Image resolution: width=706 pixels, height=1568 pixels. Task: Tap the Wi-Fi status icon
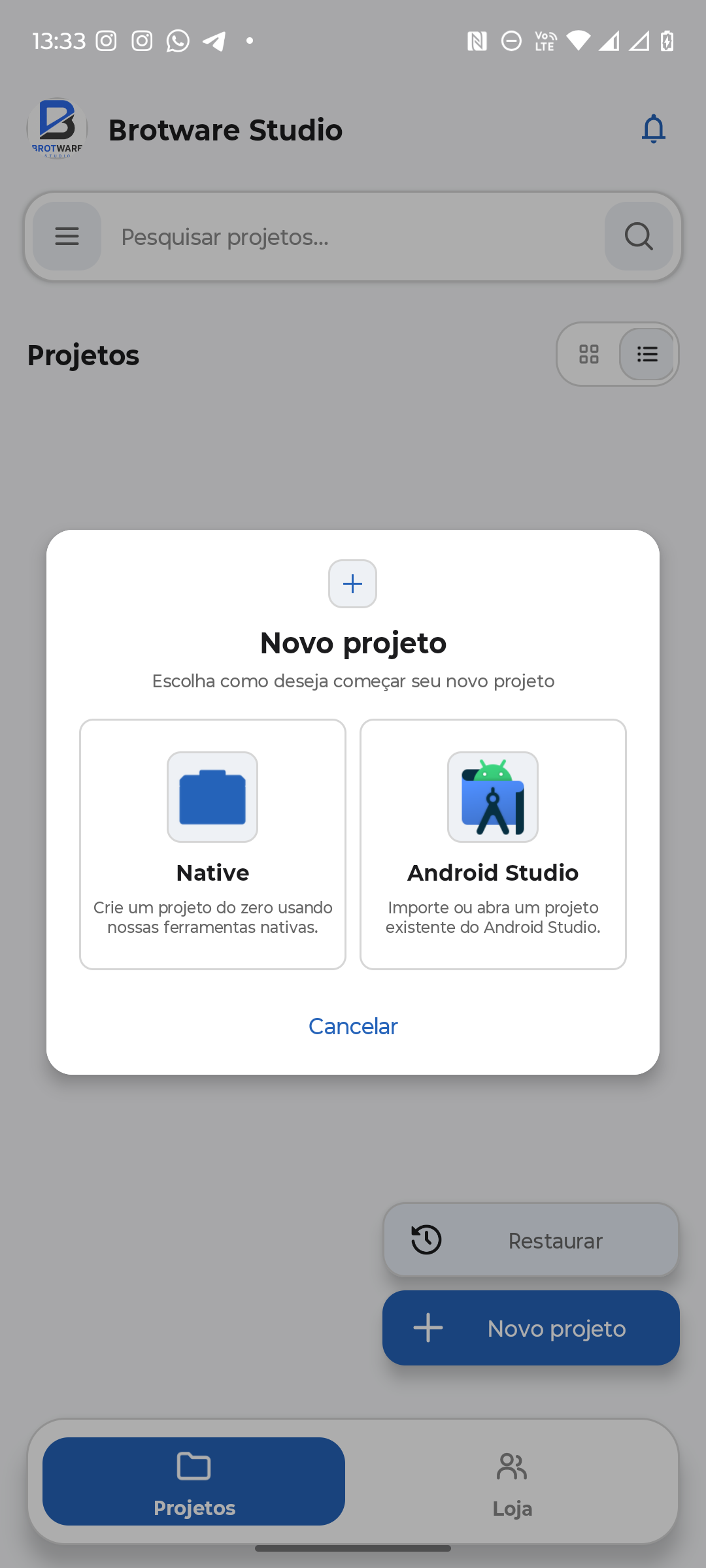pos(578,41)
